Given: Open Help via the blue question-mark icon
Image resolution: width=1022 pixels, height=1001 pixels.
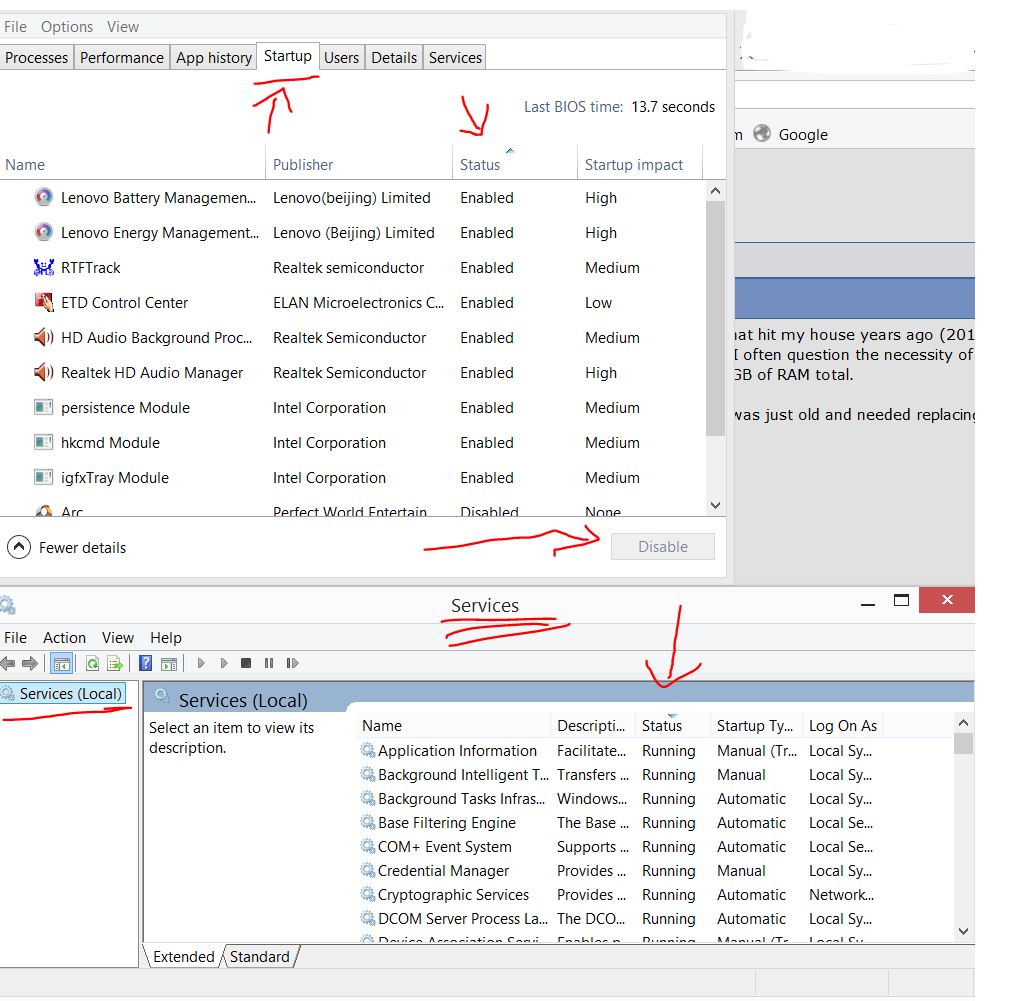Looking at the screenshot, I should pyautogui.click(x=146, y=663).
